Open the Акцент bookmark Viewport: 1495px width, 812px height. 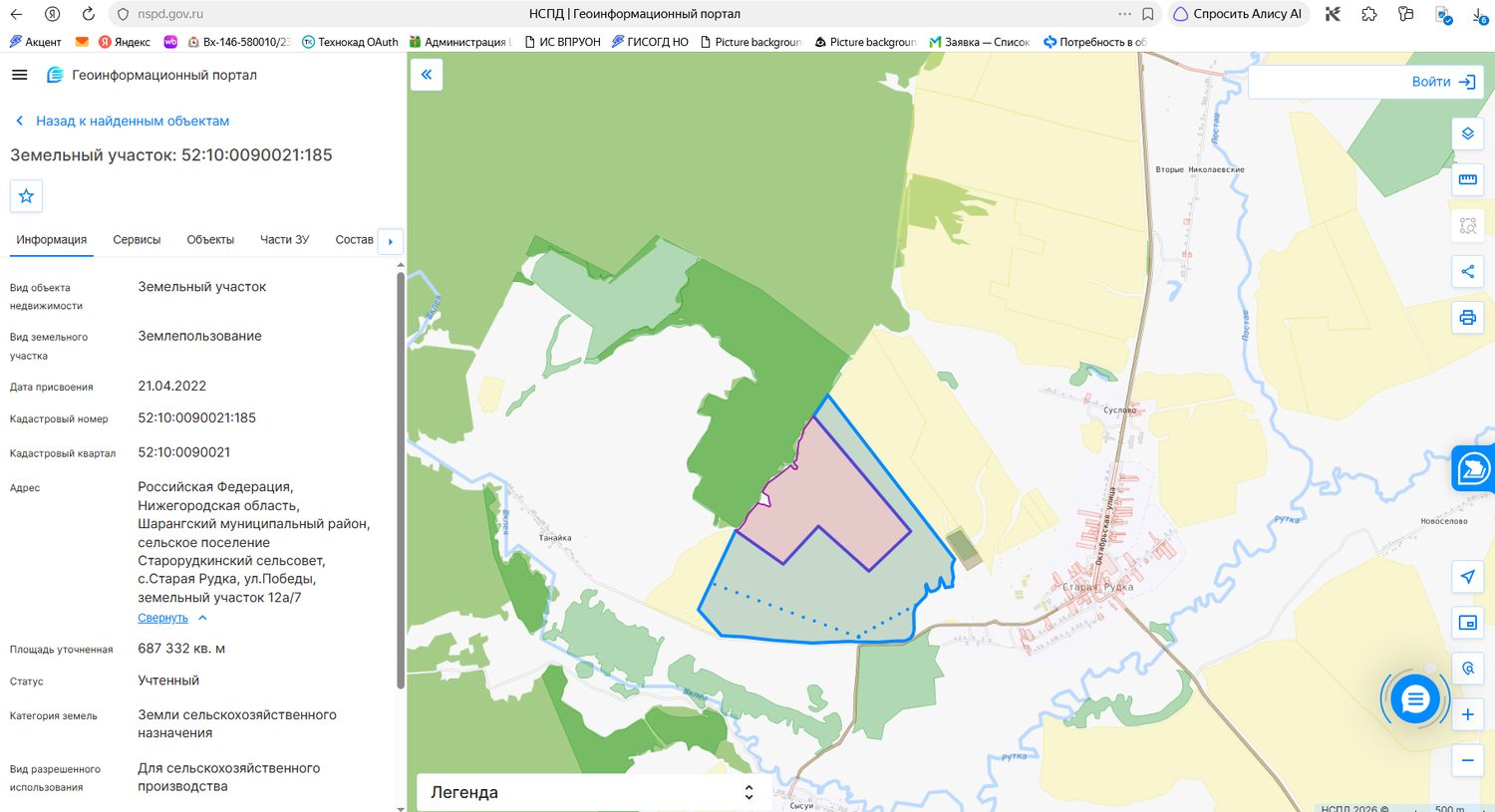coord(35,42)
